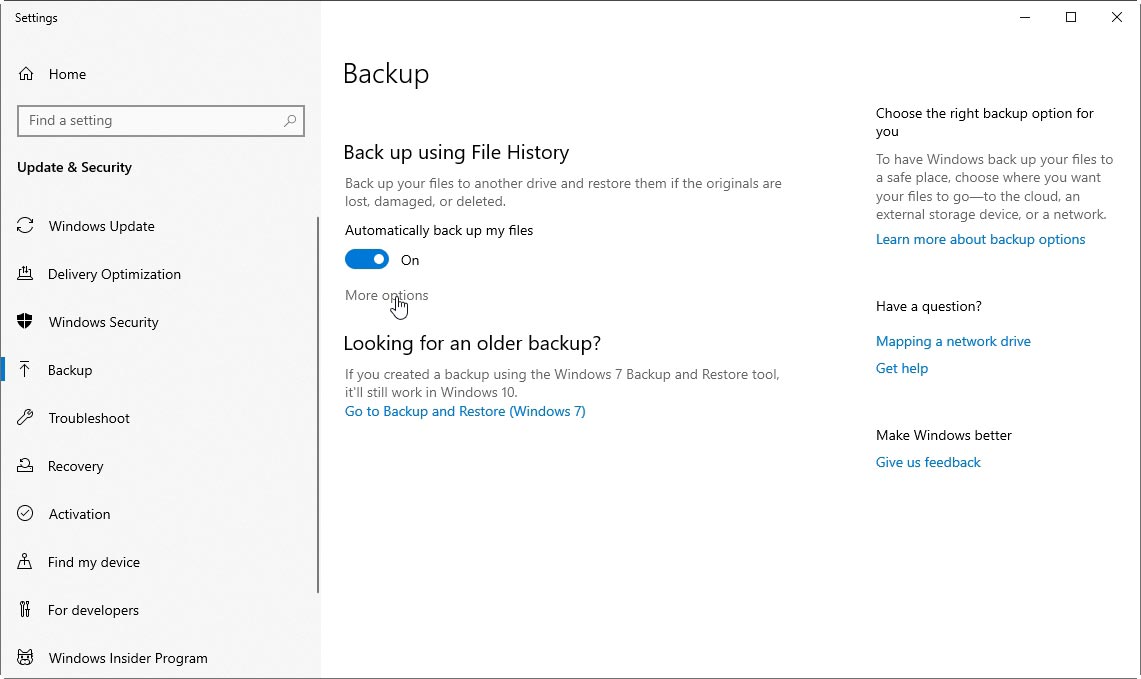Open the Recovery settings

point(76,466)
